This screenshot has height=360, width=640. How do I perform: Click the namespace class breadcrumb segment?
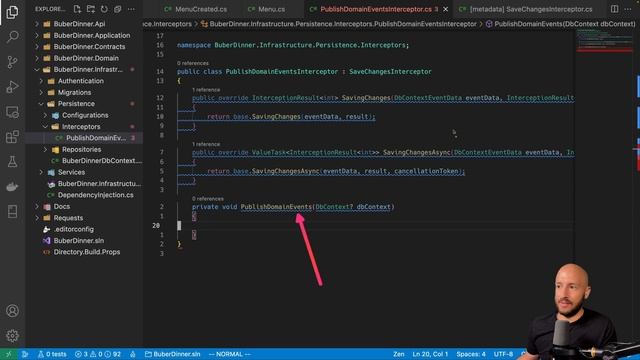pyautogui.click(x=338, y=24)
